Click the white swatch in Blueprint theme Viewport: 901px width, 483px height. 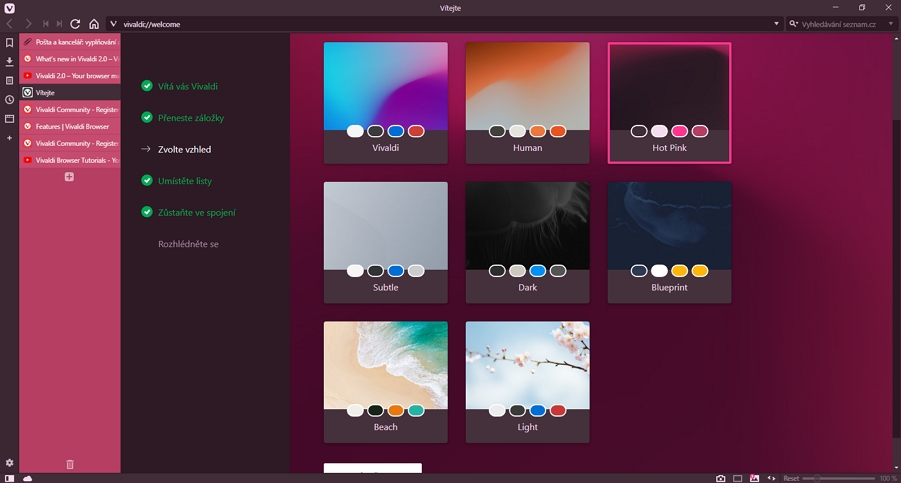coord(659,271)
